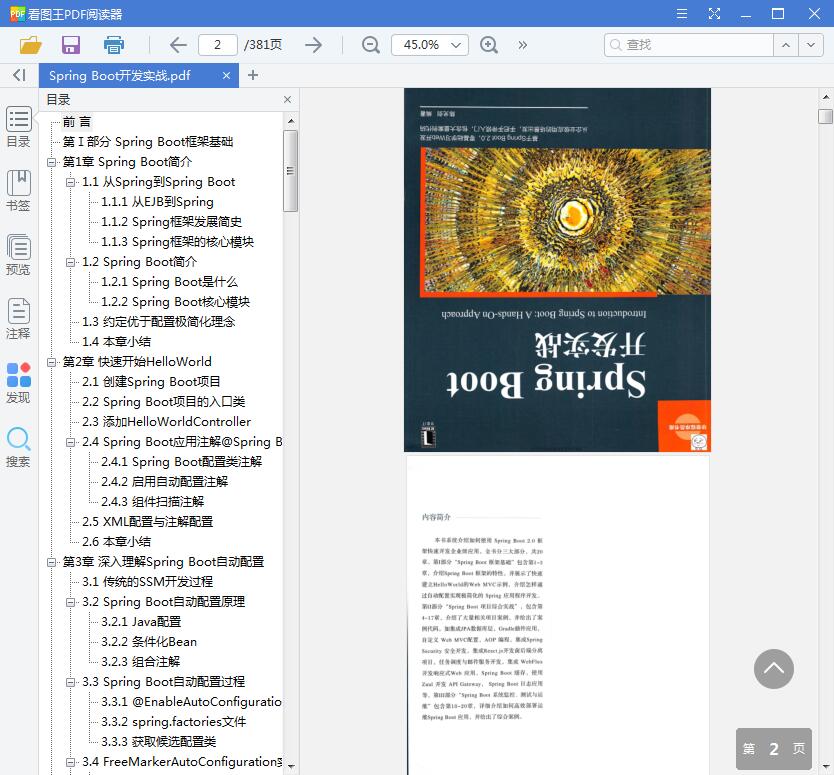834x775 pixels.
Task: Open the 书签 bookmarks sidebar icon
Action: [x=19, y=190]
